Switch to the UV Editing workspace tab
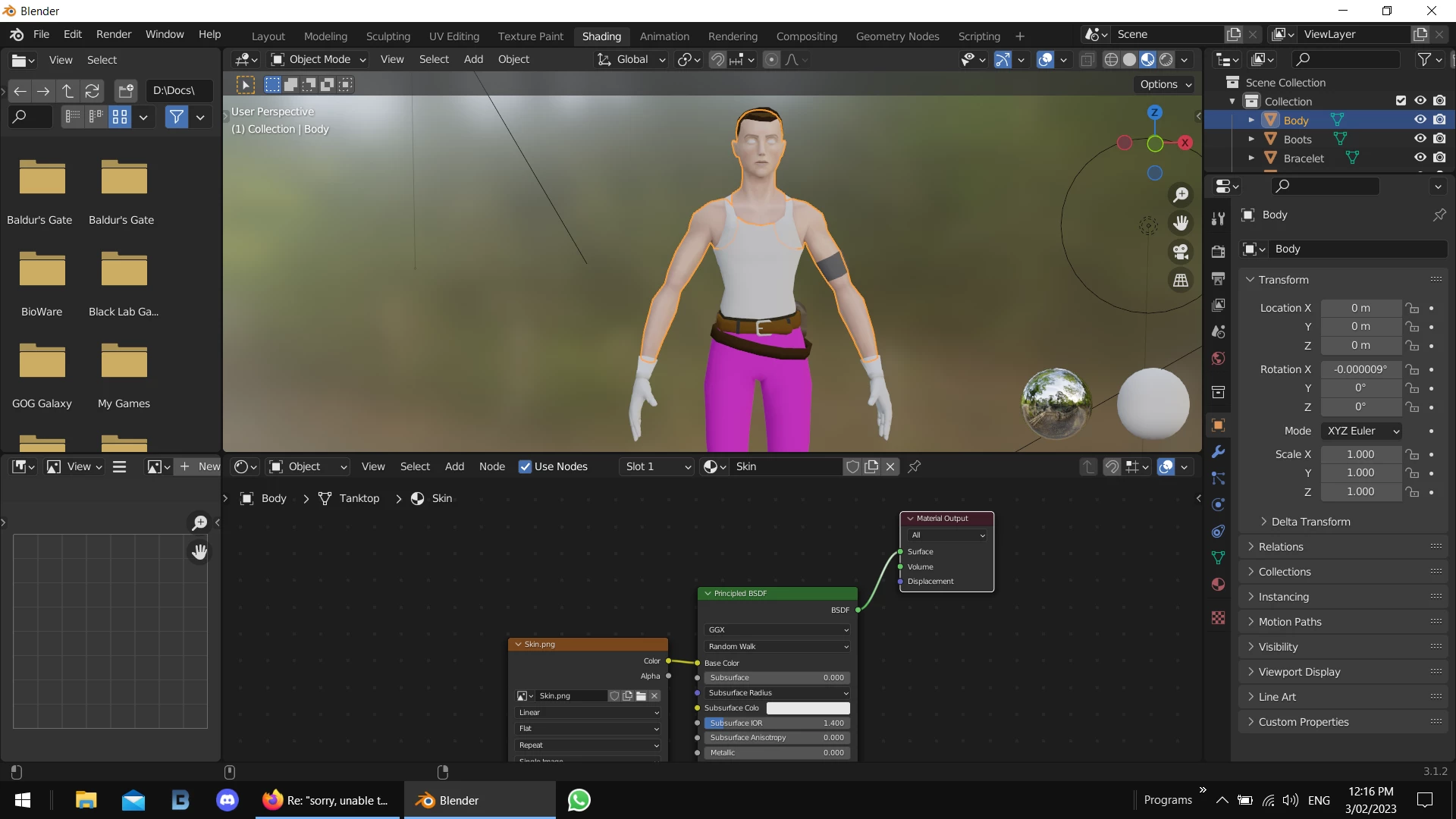The image size is (1456, 819). pos(453,36)
